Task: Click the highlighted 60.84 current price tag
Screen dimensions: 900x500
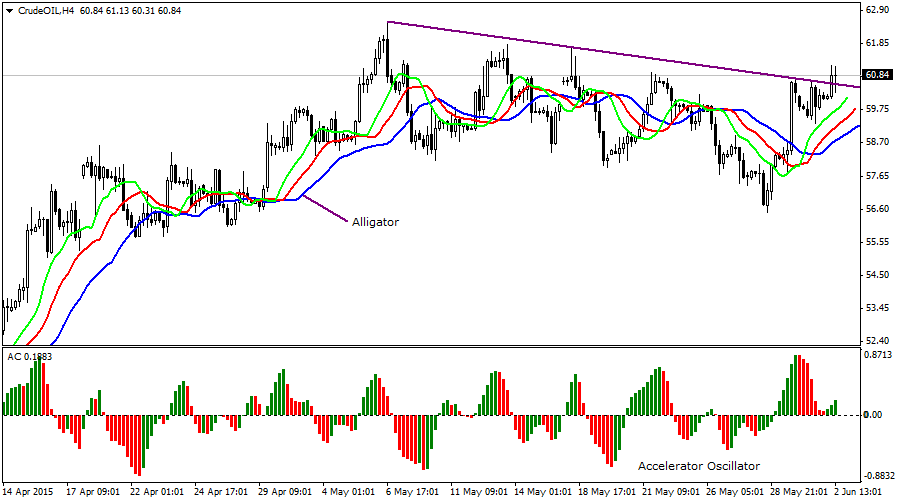Action: [877, 75]
